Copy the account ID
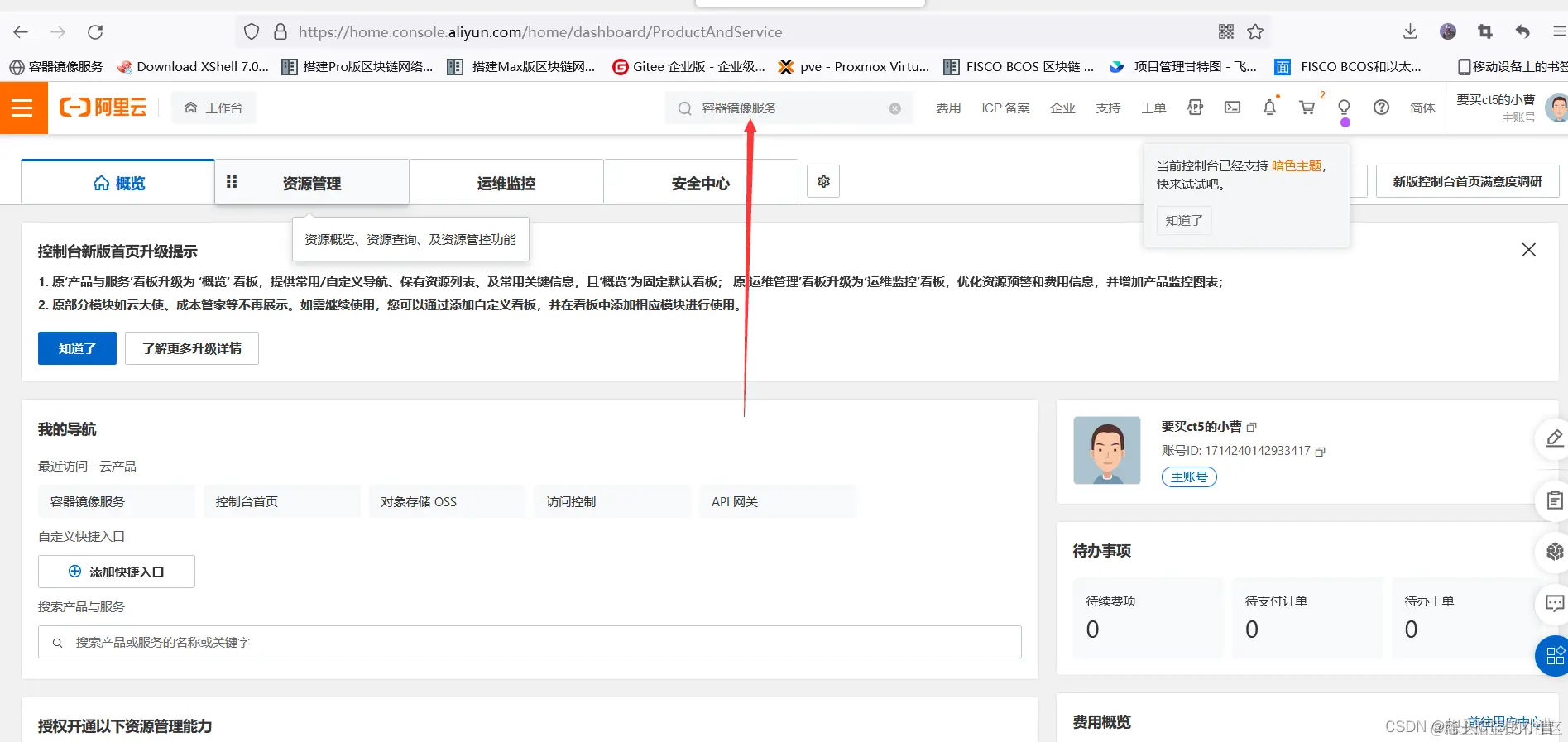Screen dimensions: 1568x742 tap(1321, 451)
